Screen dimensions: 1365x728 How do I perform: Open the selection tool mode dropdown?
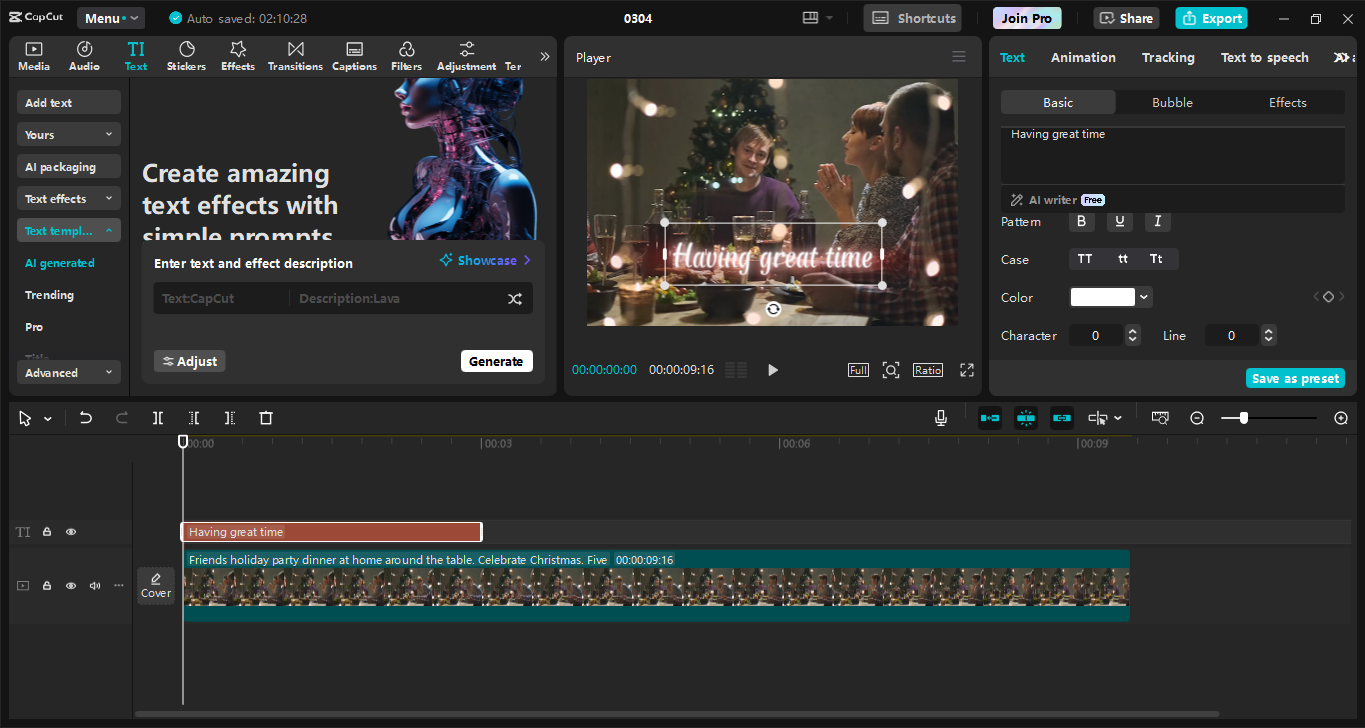(47, 419)
